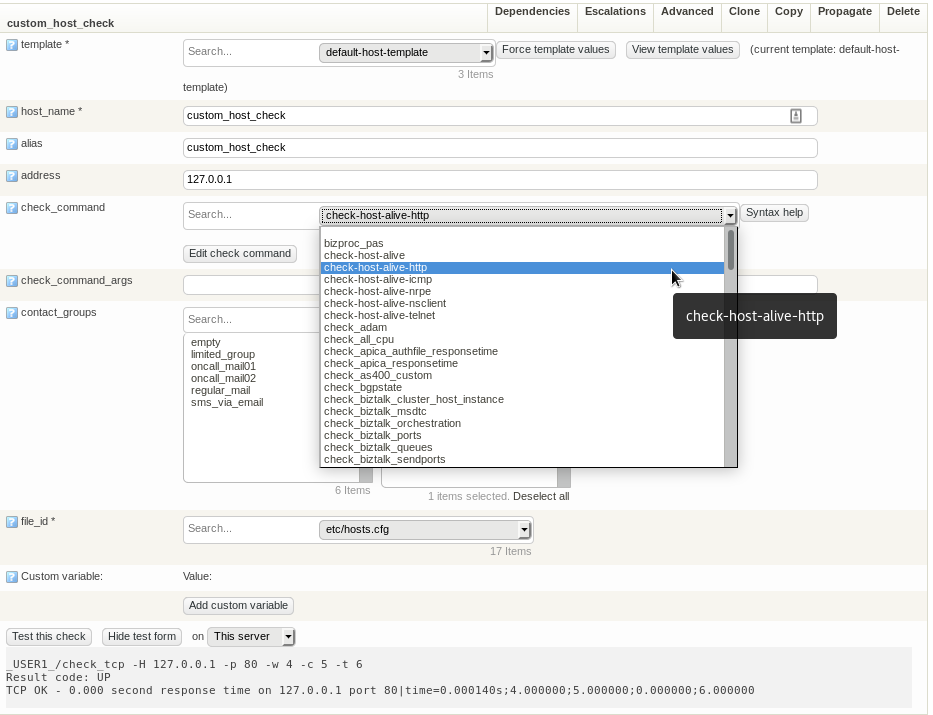Click Force template values button

click(x=556, y=50)
